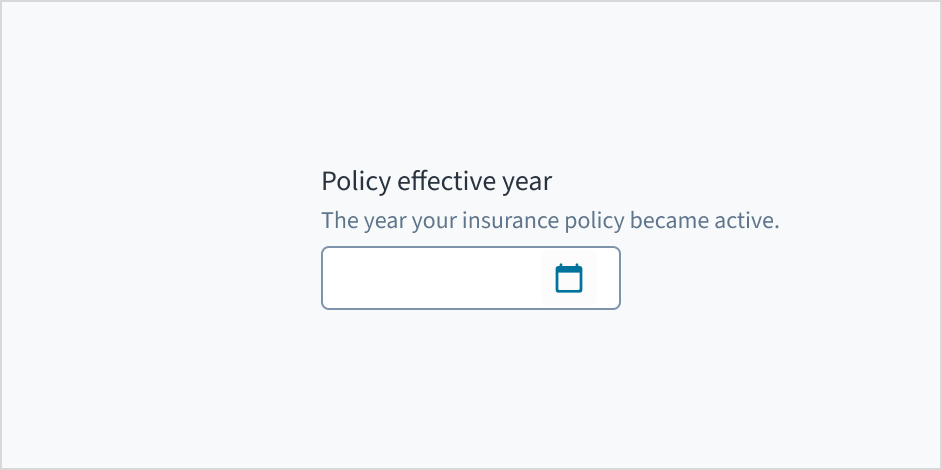Focus the Policy effective year input
The width and height of the screenshot is (942, 470).
tap(432, 278)
